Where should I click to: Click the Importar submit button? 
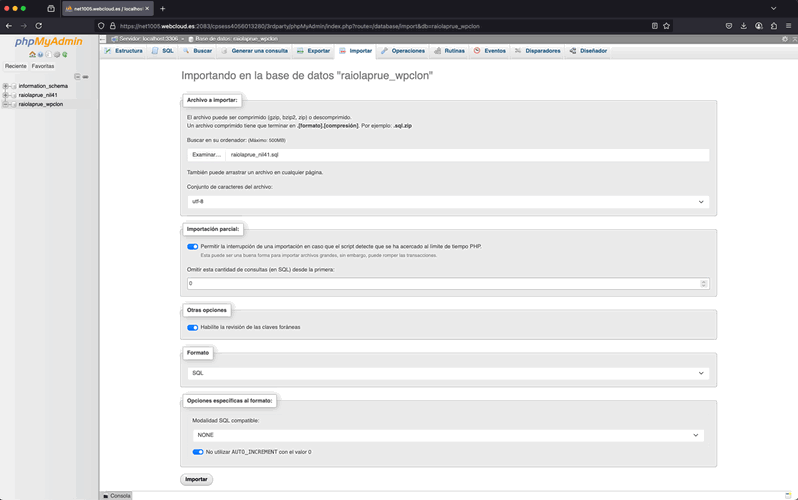[x=196, y=480]
